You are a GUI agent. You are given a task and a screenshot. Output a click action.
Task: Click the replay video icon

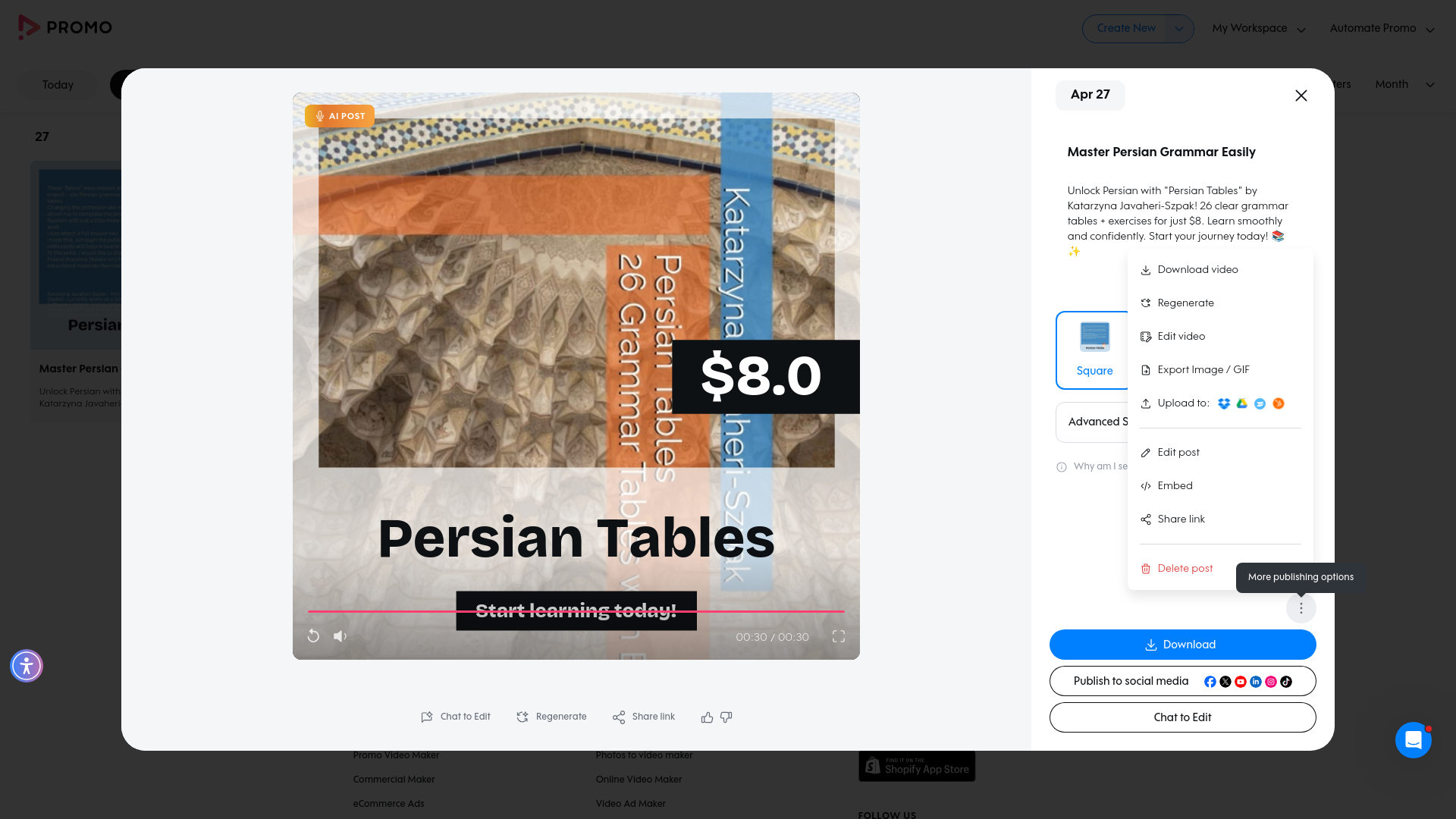(x=313, y=636)
